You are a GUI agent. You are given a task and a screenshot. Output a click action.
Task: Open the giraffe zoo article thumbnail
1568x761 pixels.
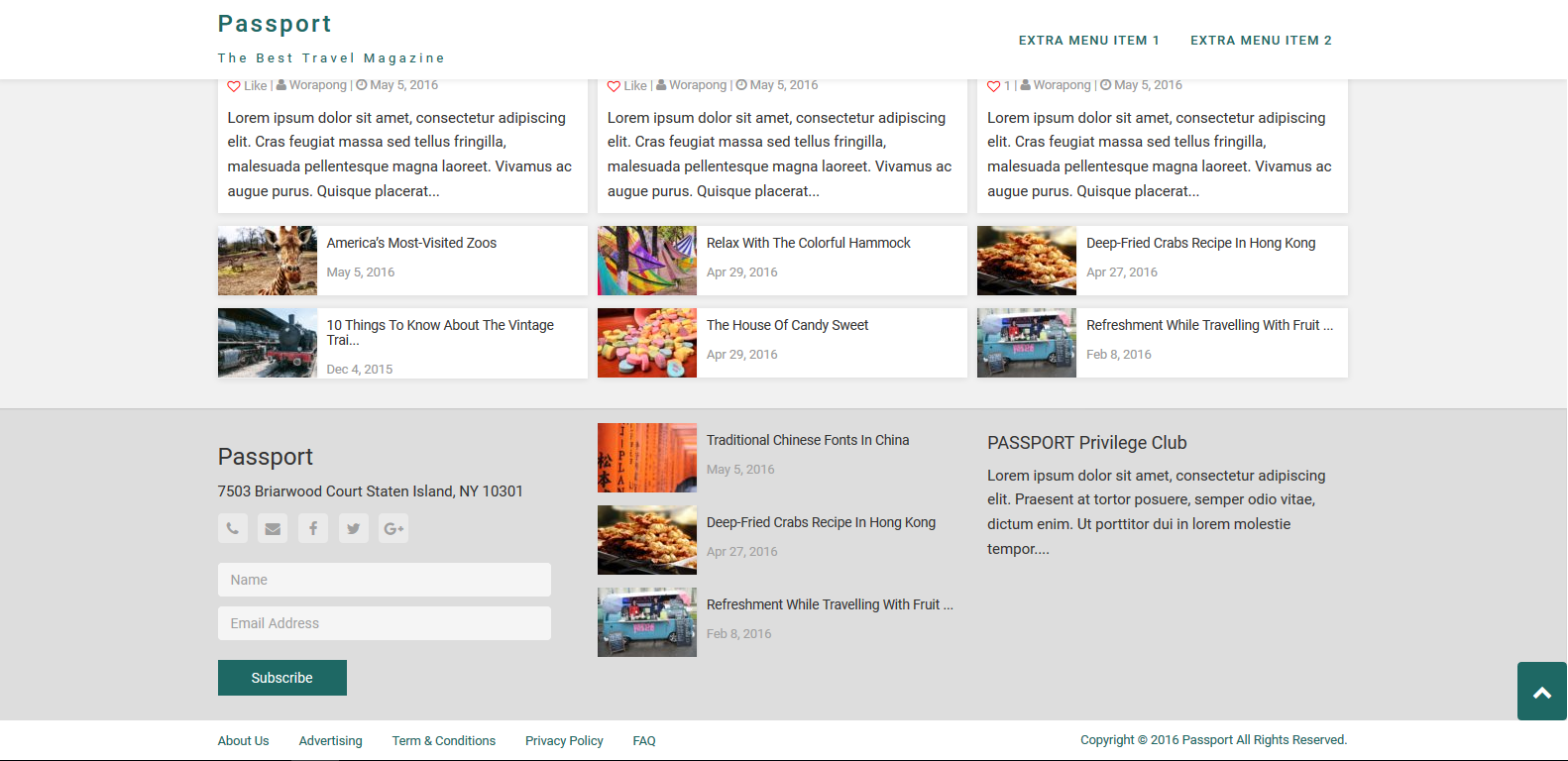(x=268, y=261)
